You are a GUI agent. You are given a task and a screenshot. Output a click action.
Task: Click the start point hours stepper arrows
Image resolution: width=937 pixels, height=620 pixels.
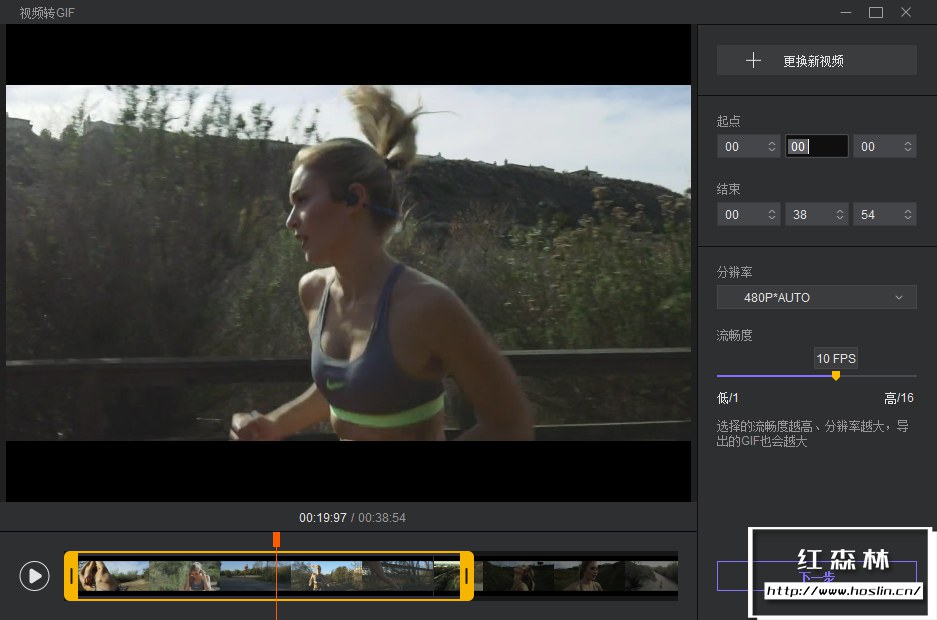tap(771, 146)
